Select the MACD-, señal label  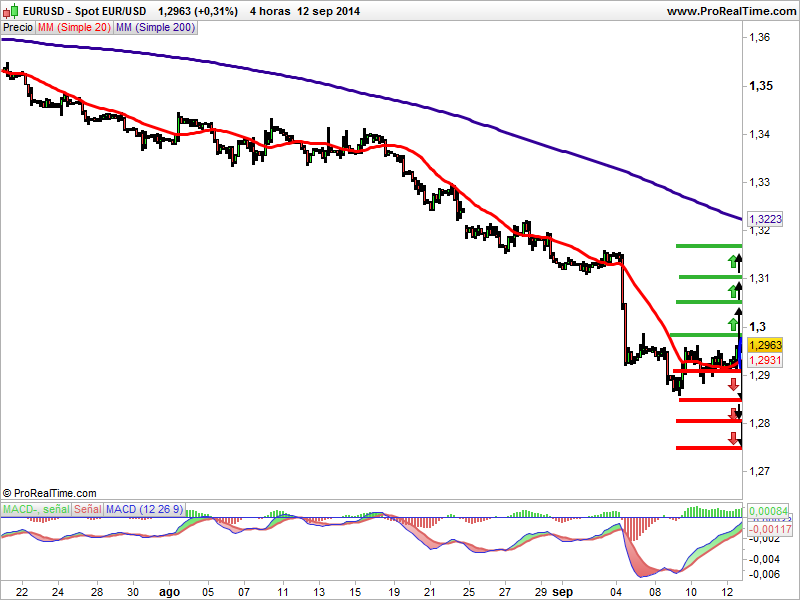(36, 509)
